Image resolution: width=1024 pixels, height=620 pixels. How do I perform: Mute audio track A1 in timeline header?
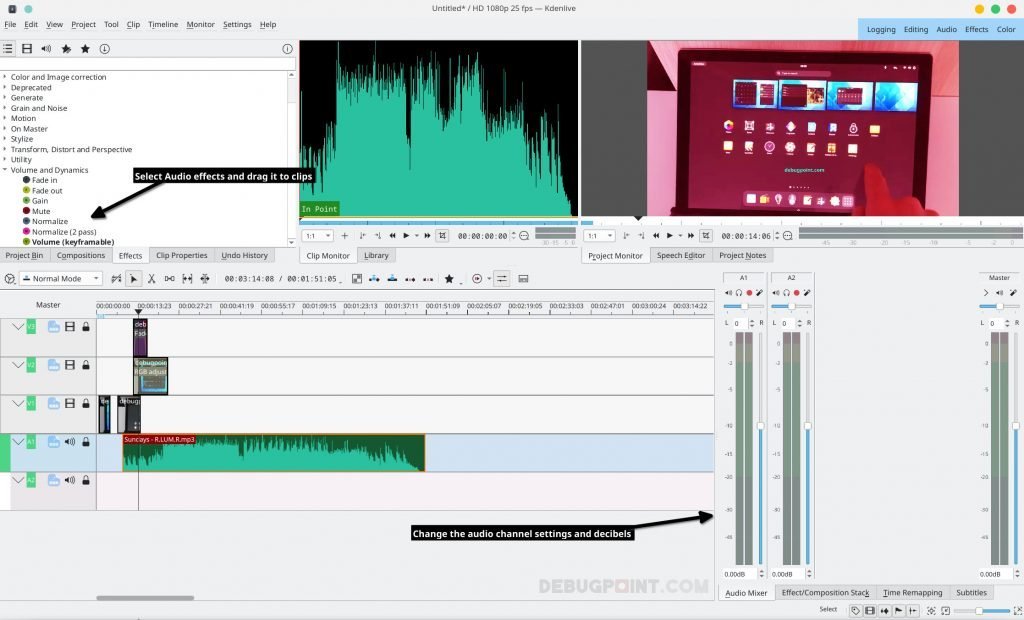pyautogui.click(x=70, y=442)
